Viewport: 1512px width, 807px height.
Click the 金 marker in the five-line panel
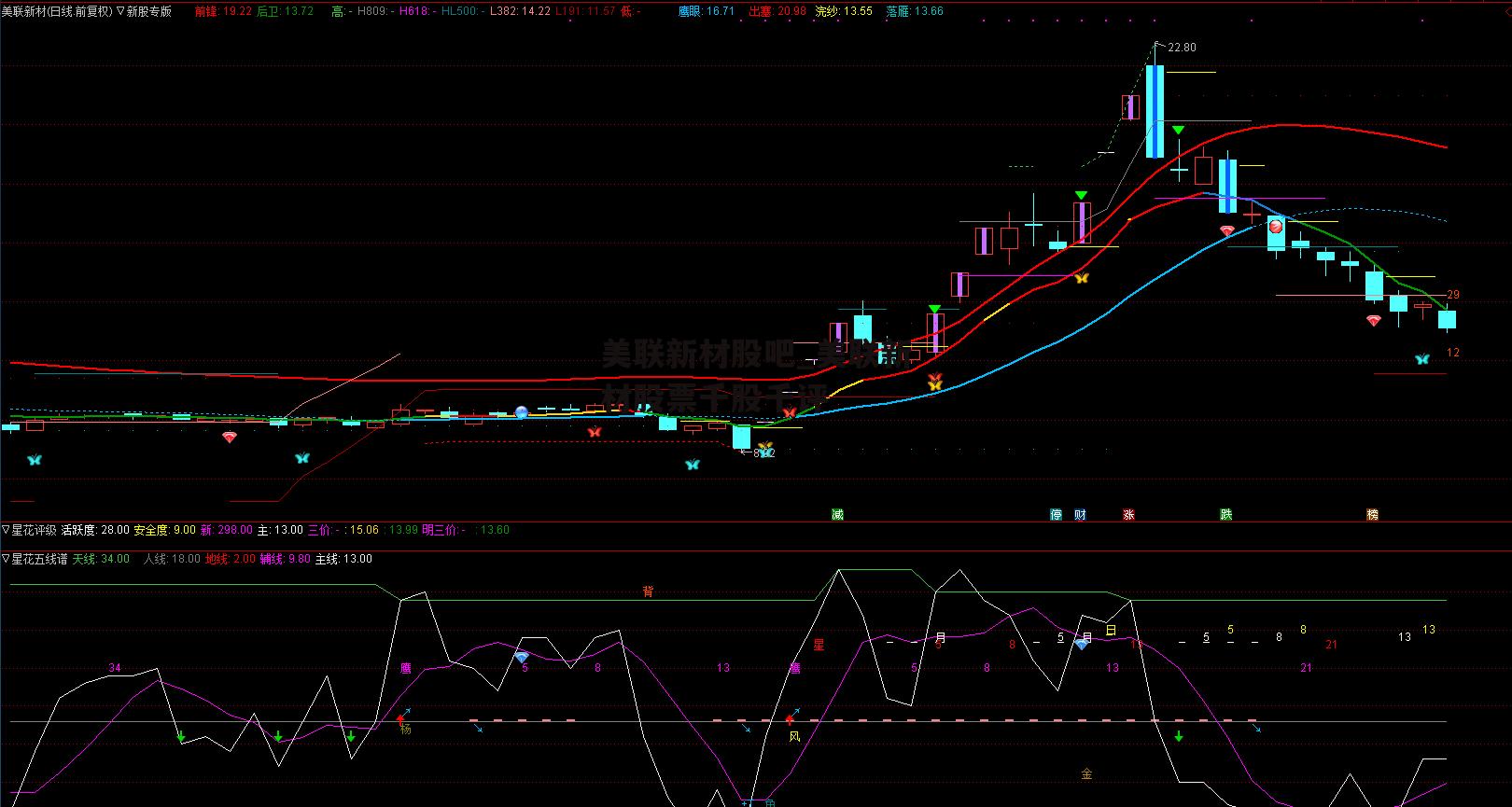tap(1086, 773)
